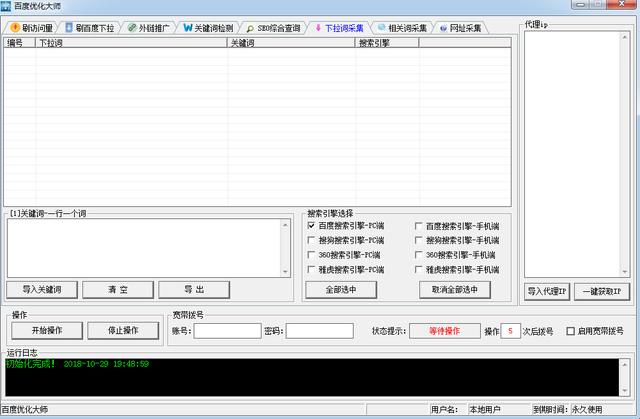Click the 关键词检测 W icon
Screen dimensions: 640x419
(188, 27)
